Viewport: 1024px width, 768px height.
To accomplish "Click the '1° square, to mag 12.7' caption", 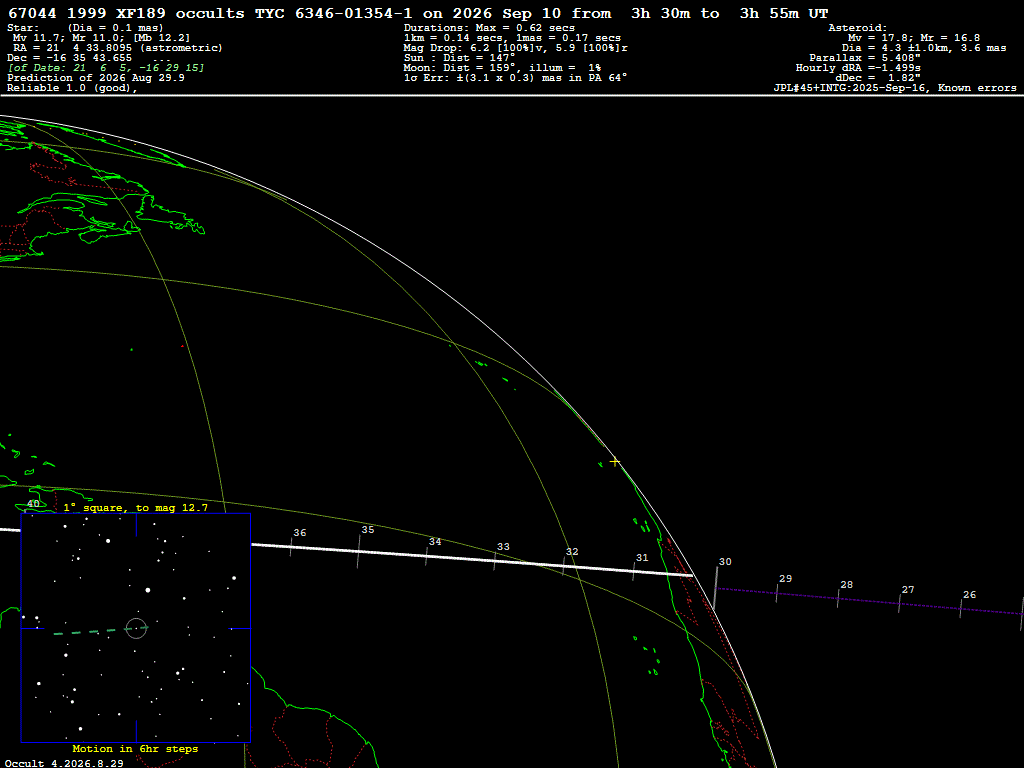I will pyautogui.click(x=136, y=507).
